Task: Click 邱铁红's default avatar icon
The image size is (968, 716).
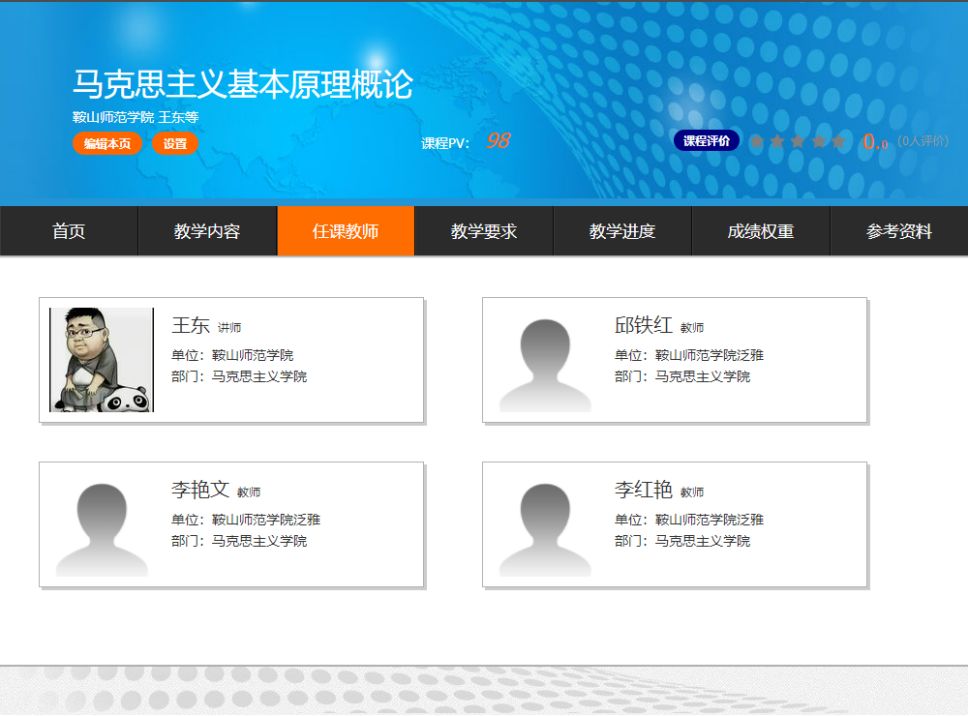Action: 545,364
